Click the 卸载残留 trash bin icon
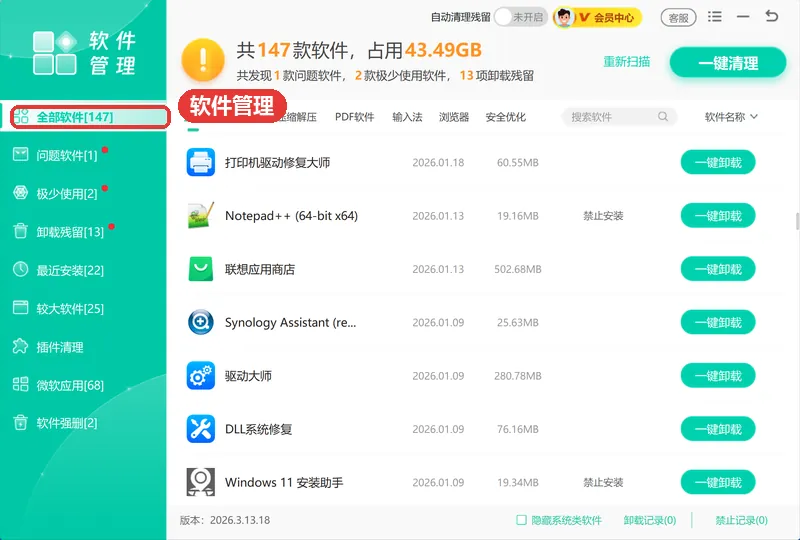The height and width of the screenshot is (540, 800). (x=20, y=231)
